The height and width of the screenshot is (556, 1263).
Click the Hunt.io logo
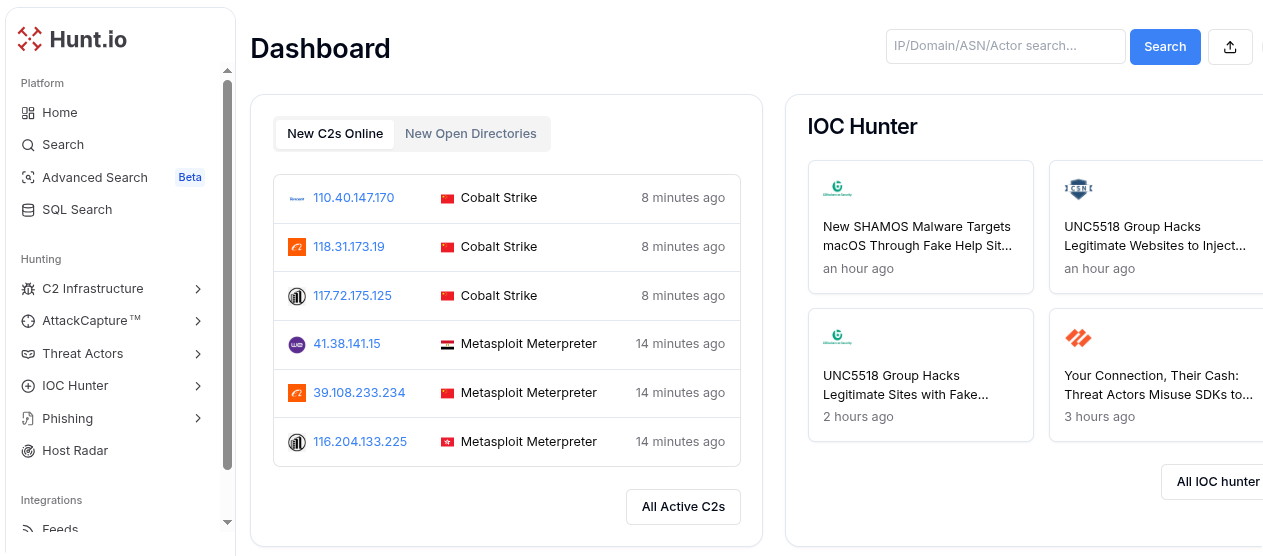coord(72,40)
